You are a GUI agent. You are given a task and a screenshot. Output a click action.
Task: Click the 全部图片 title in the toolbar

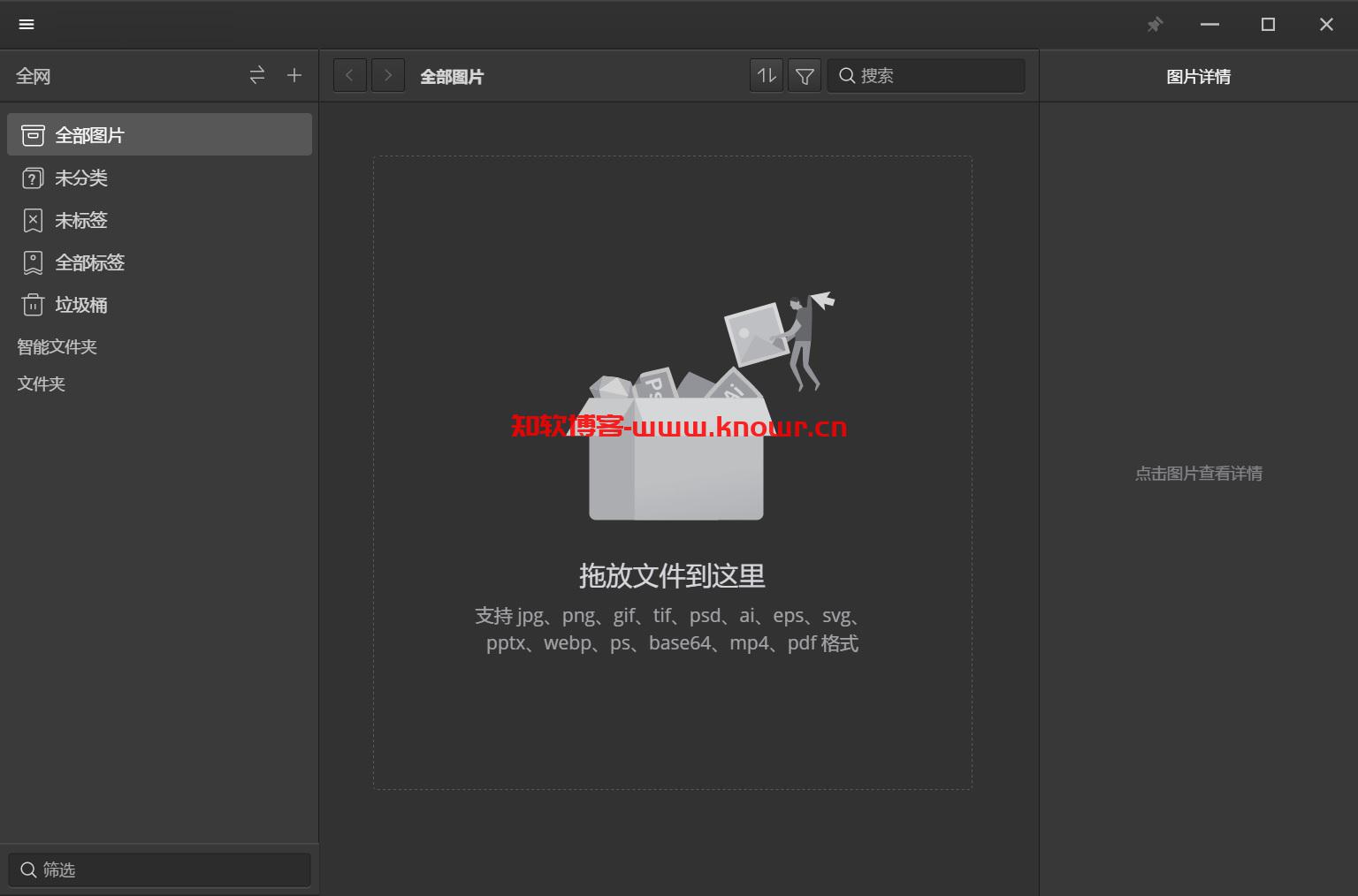[452, 77]
